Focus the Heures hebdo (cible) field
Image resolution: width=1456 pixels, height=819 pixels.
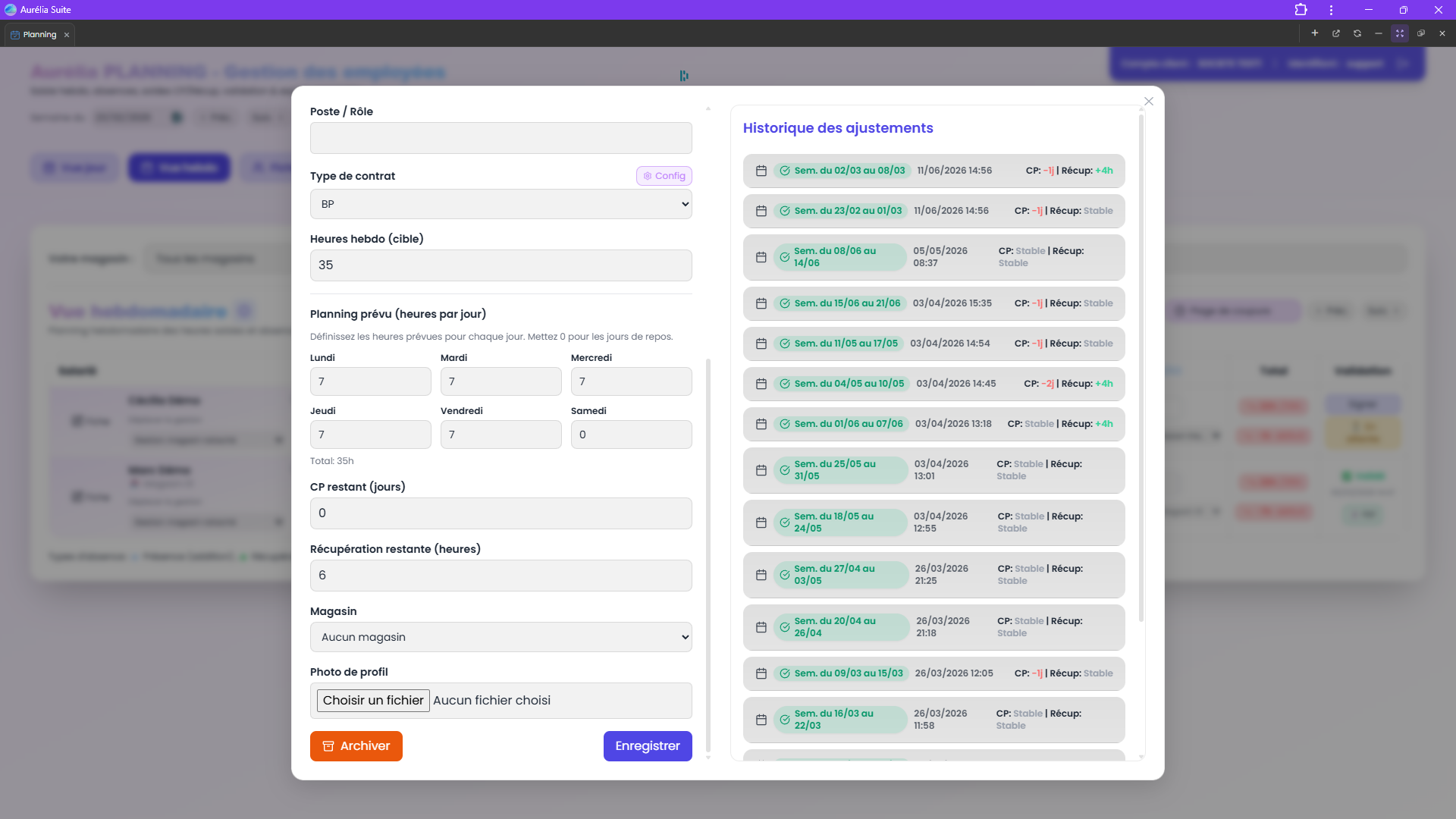(501, 265)
